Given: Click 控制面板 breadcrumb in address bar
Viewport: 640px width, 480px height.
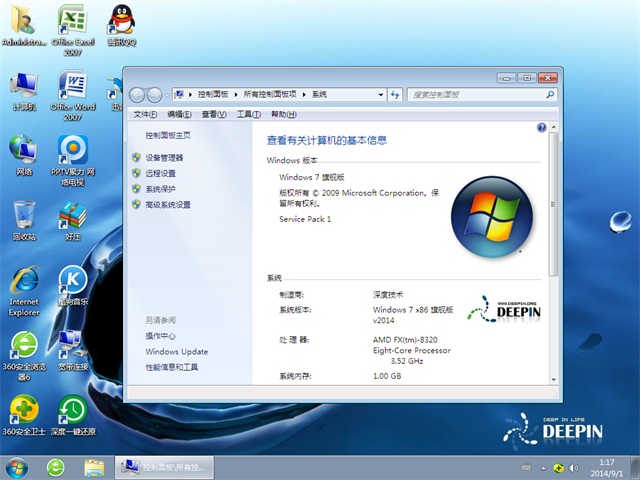Looking at the screenshot, I should (213, 94).
